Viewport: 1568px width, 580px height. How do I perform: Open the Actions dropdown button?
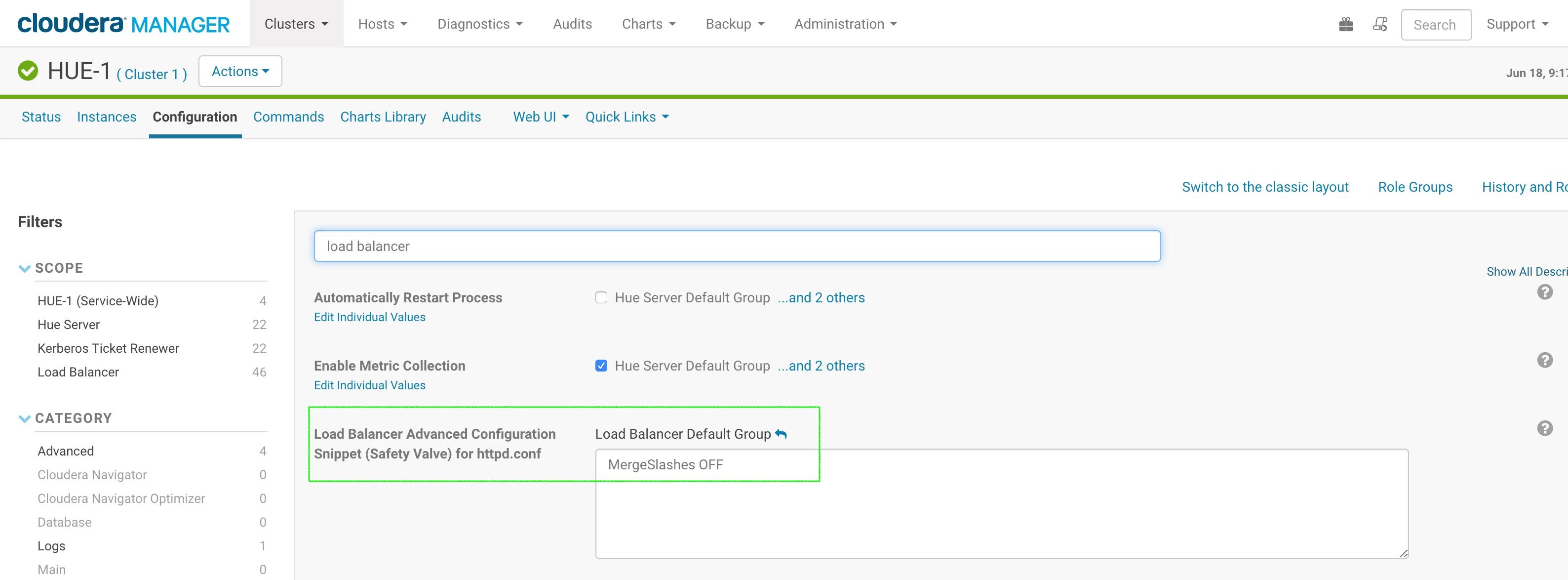coord(240,71)
